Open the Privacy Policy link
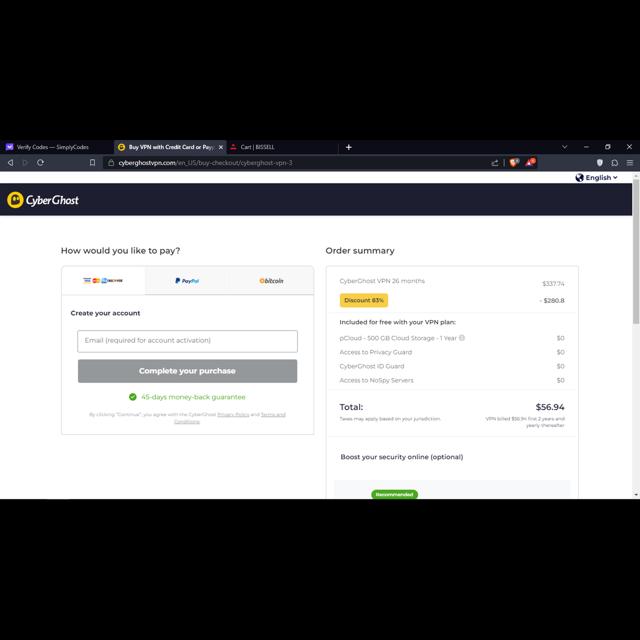This screenshot has width=640, height=640. click(x=233, y=414)
